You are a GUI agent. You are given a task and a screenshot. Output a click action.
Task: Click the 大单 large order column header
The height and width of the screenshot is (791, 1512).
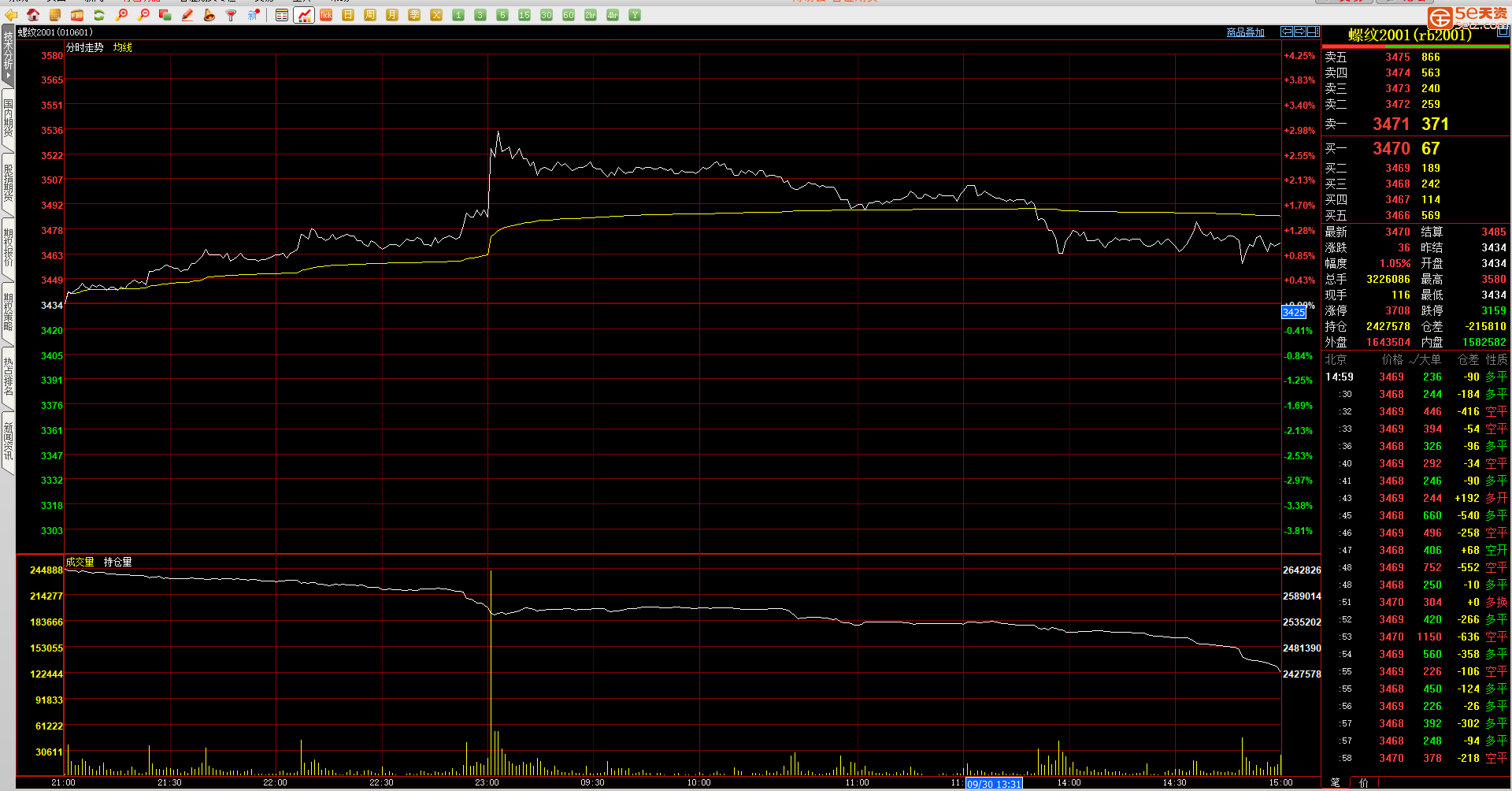pyautogui.click(x=1429, y=359)
